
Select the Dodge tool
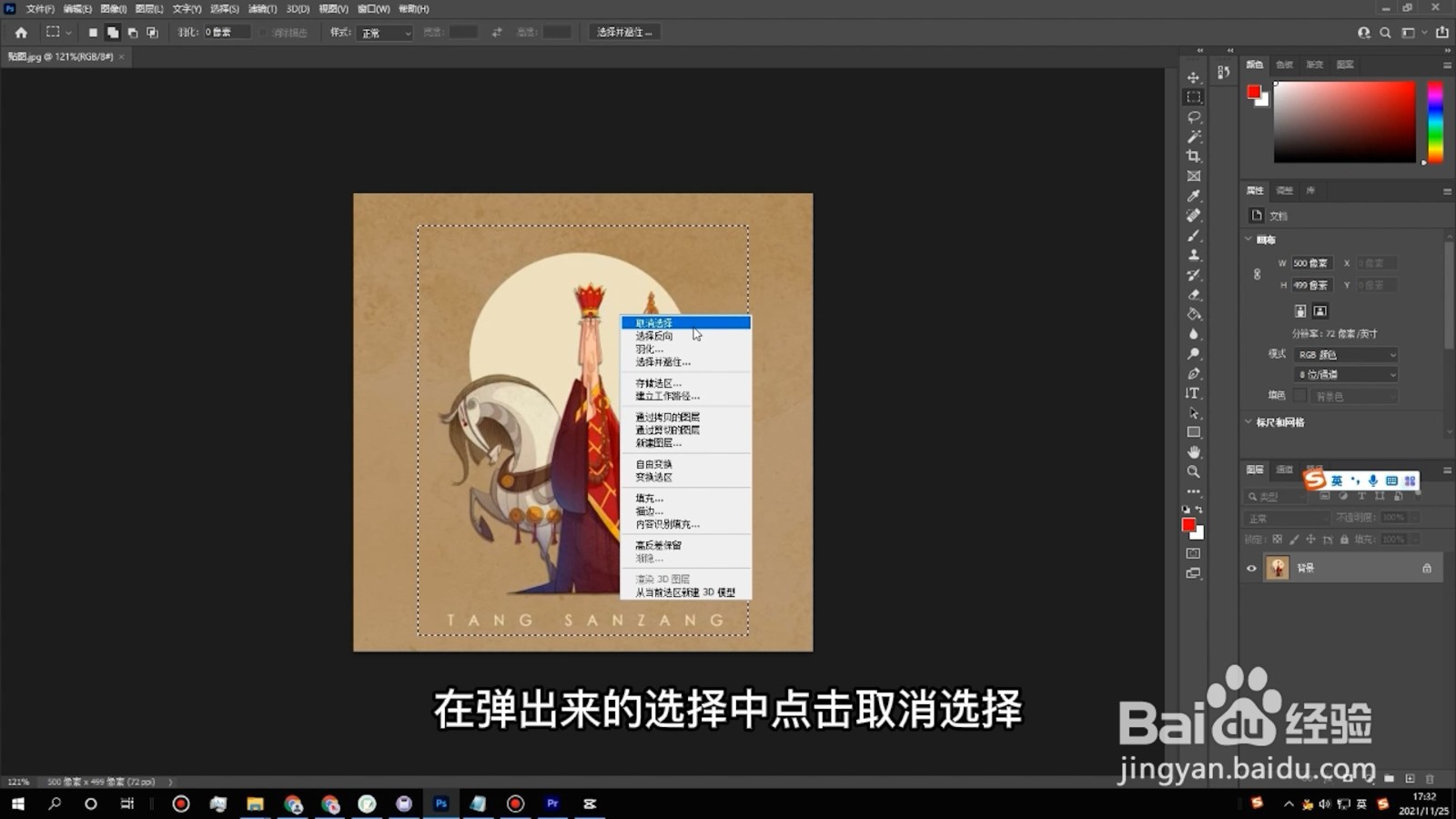pos(1194,354)
